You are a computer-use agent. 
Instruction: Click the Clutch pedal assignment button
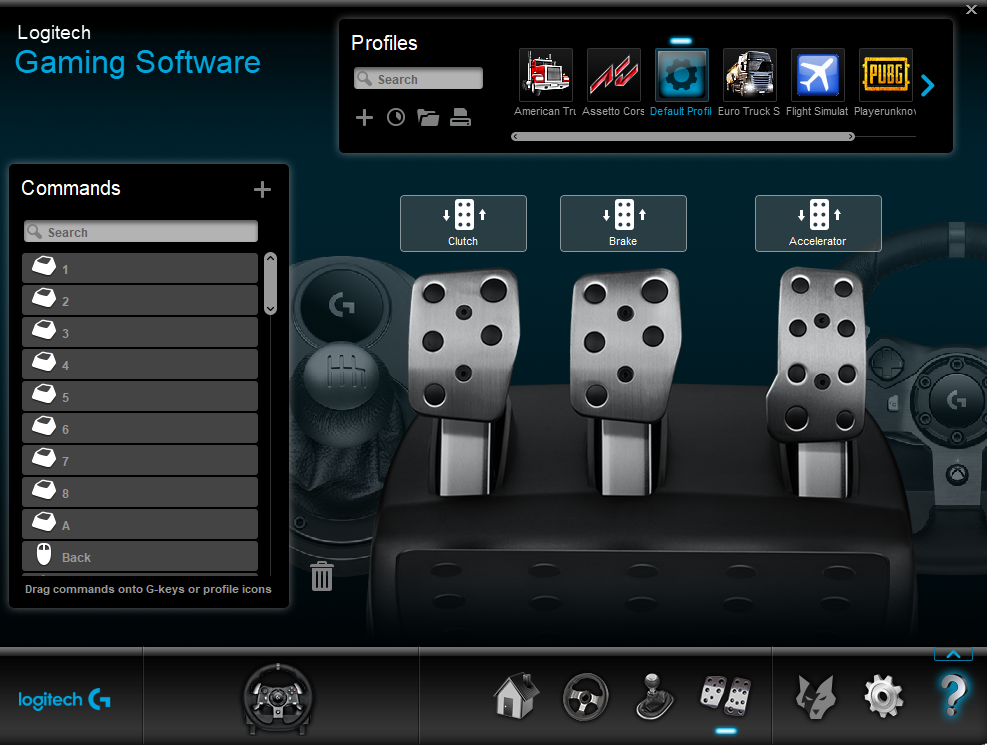(463, 223)
